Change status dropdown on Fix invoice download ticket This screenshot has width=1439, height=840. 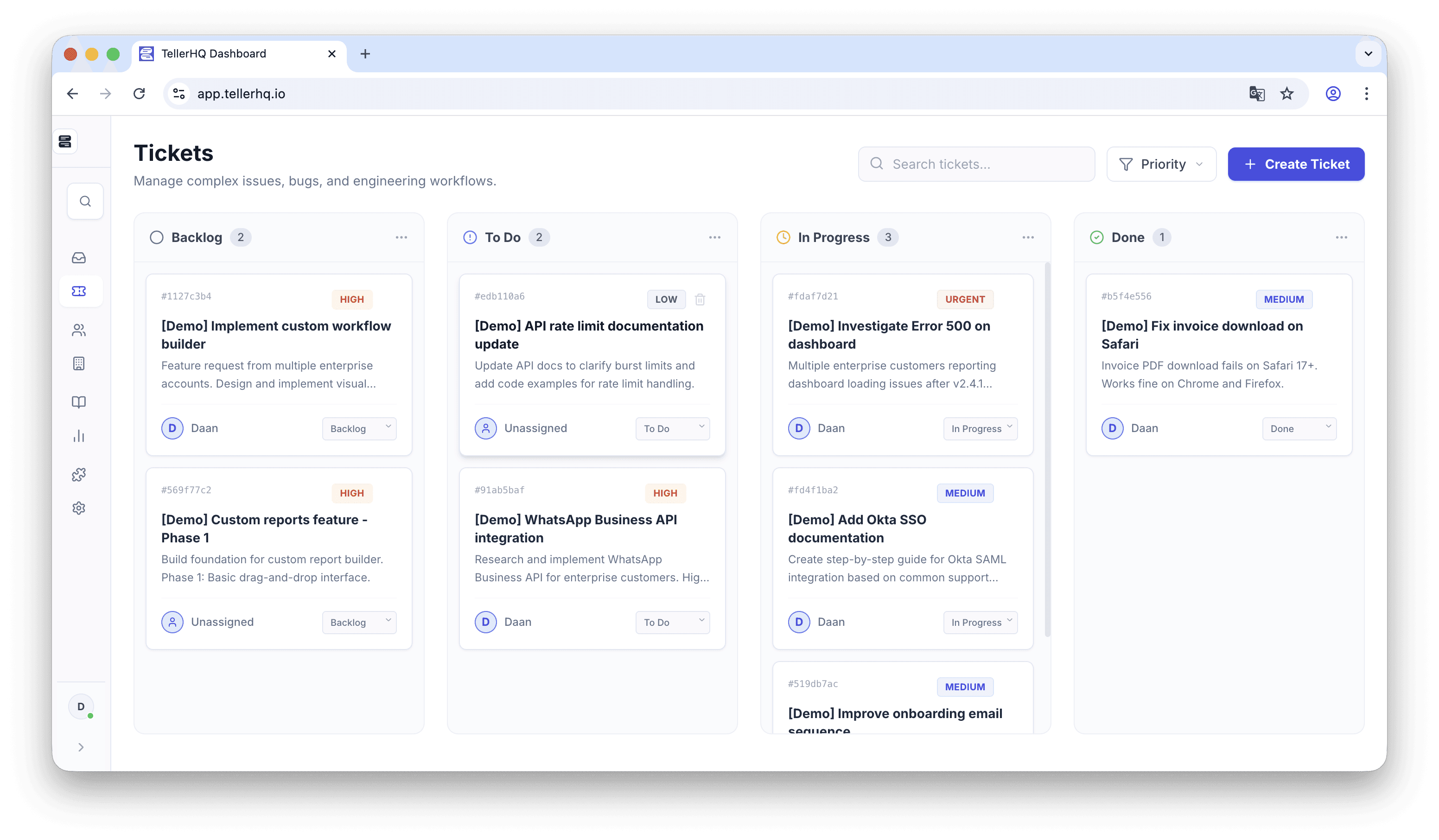[x=1299, y=428]
